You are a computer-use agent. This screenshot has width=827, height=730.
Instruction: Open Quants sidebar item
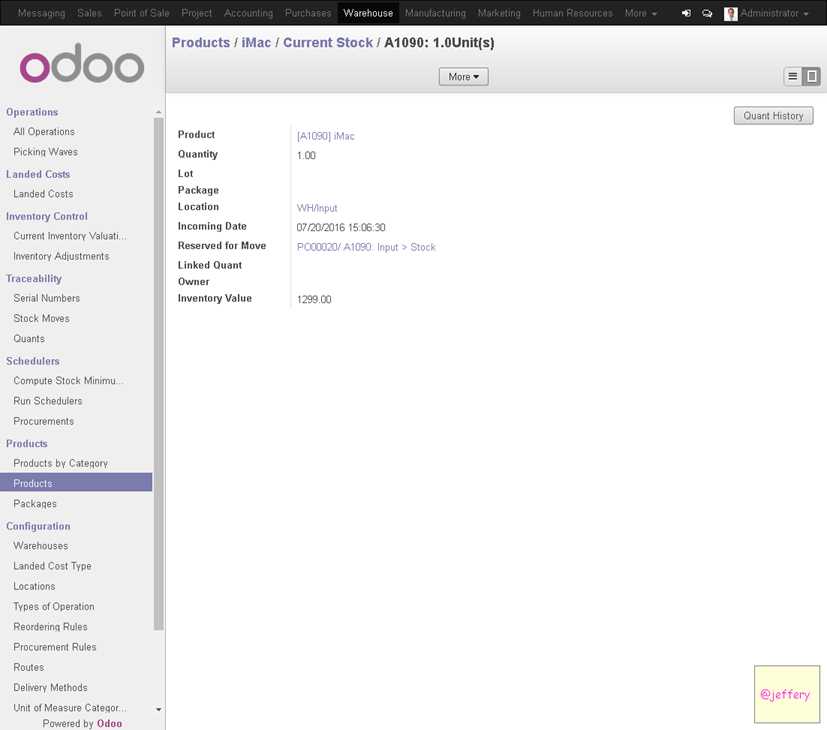pos(29,339)
